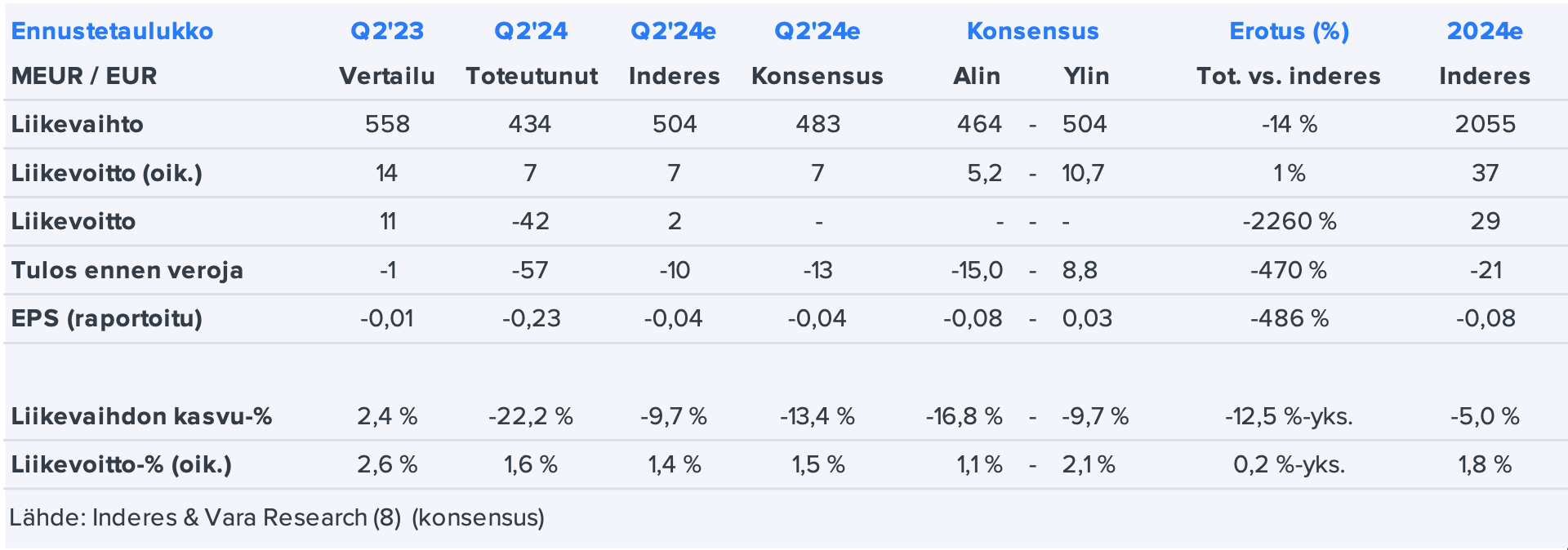Click the Liikevoitto (oik.) row label

point(107,173)
